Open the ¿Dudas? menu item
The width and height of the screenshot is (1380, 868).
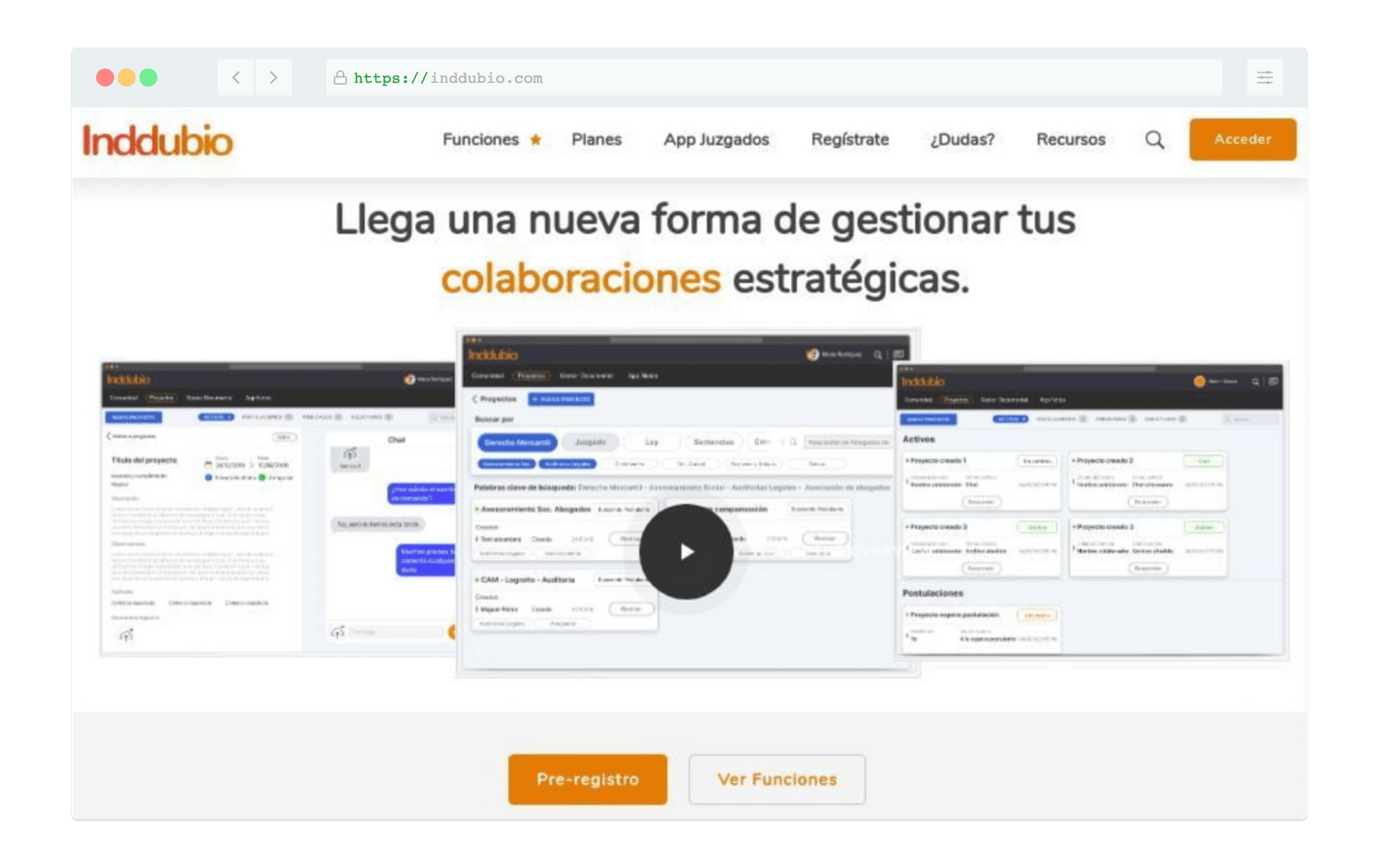(x=961, y=140)
